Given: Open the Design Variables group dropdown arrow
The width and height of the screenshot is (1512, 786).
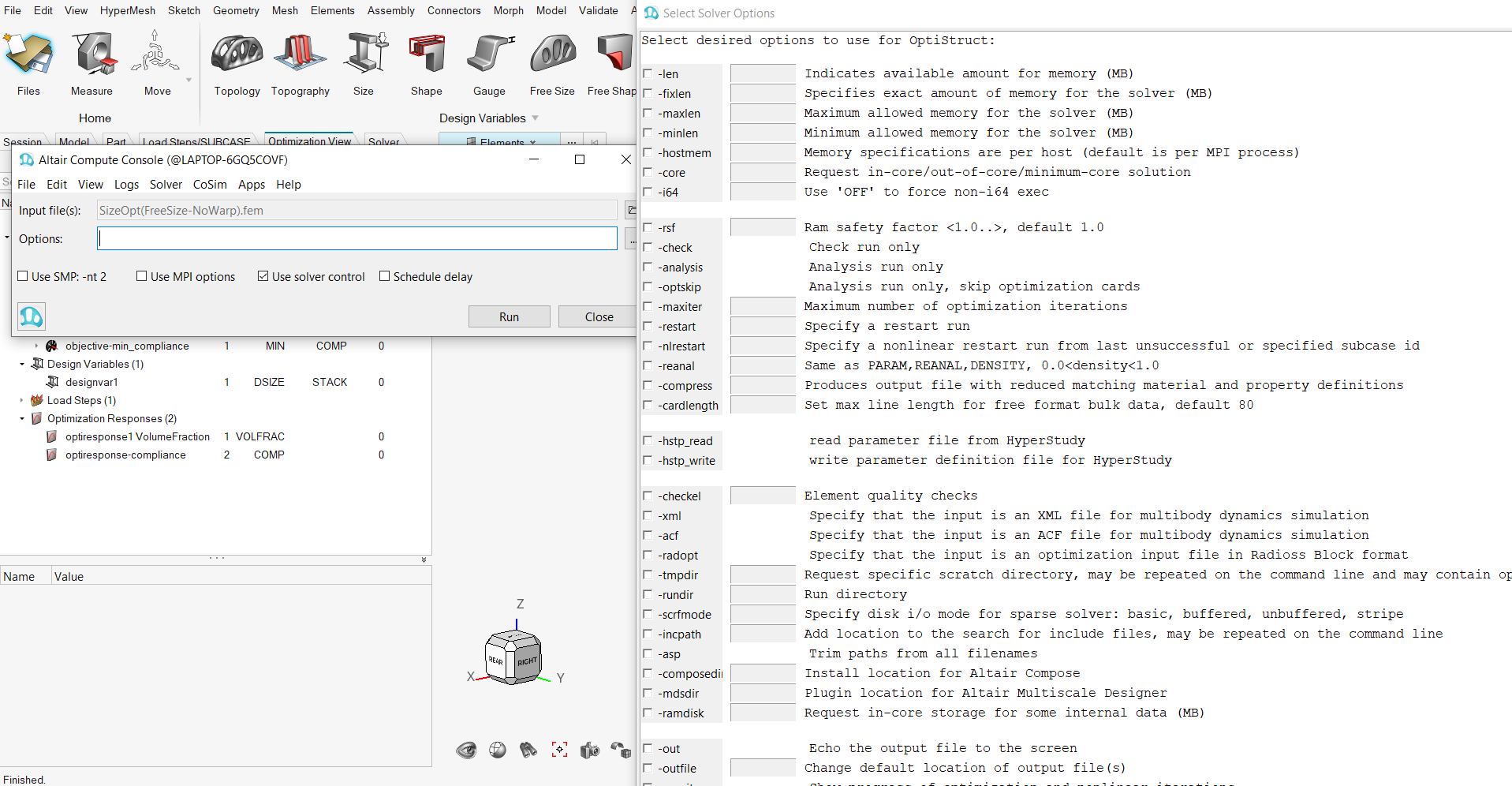Looking at the screenshot, I should pos(536,118).
